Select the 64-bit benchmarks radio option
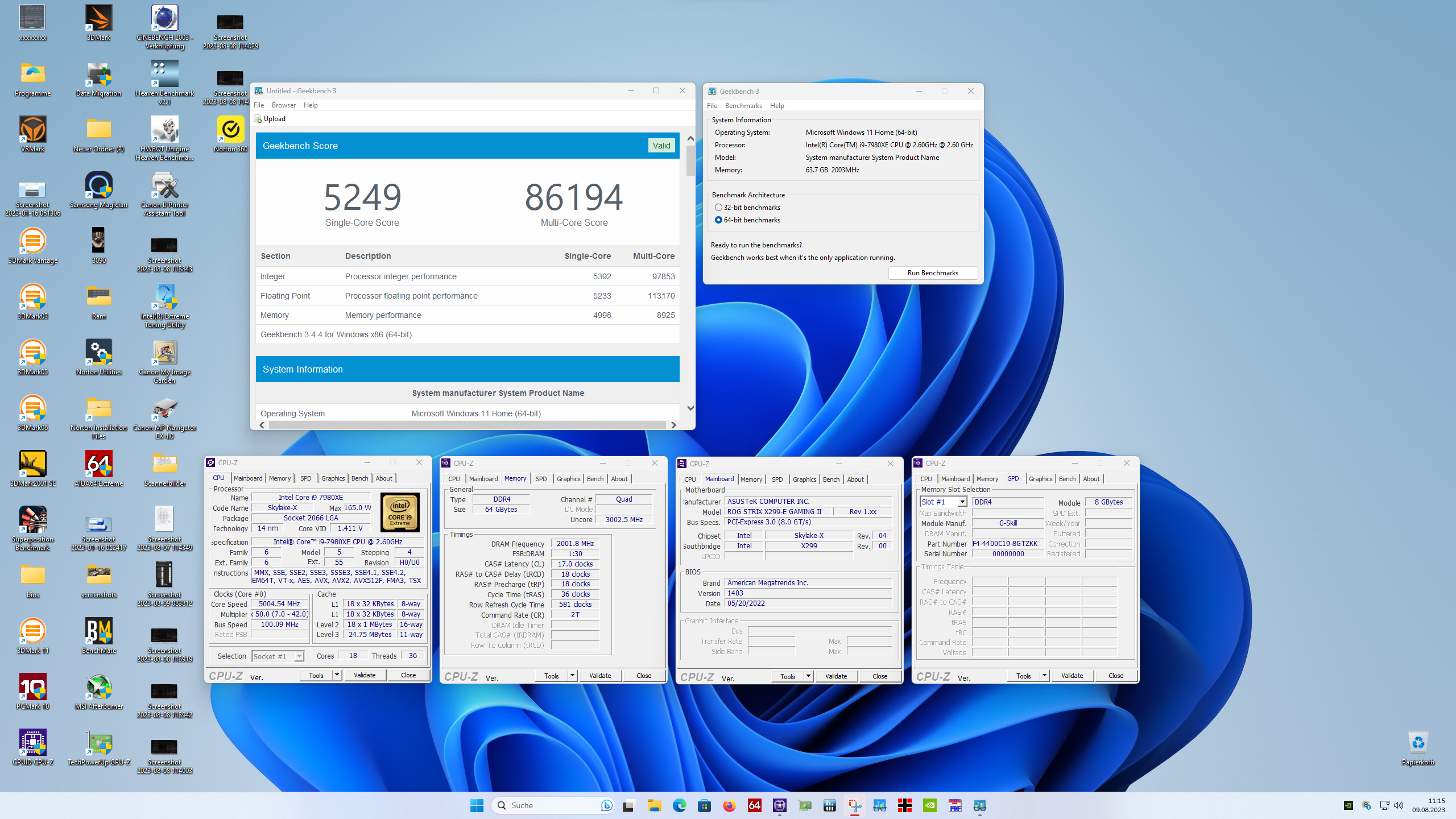Screen dimensions: 1456x819 pos(718,220)
